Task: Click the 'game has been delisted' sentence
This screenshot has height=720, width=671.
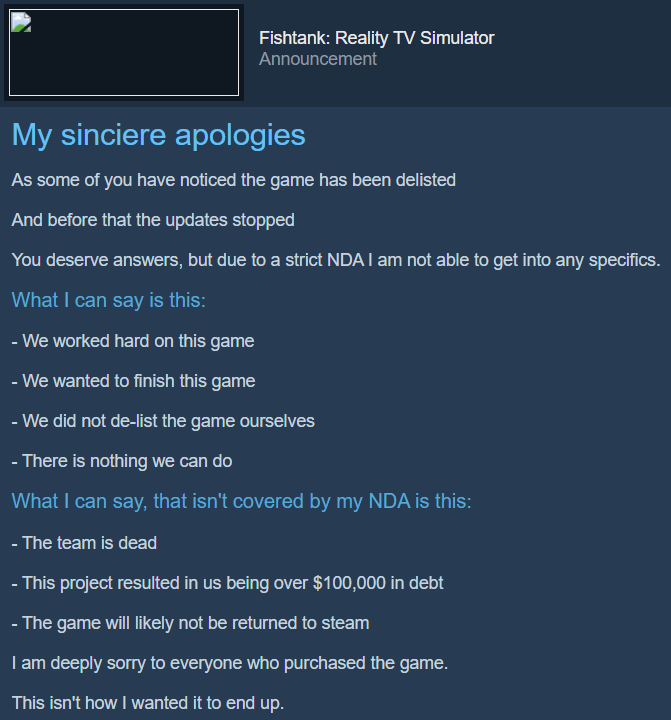Action: 234,180
